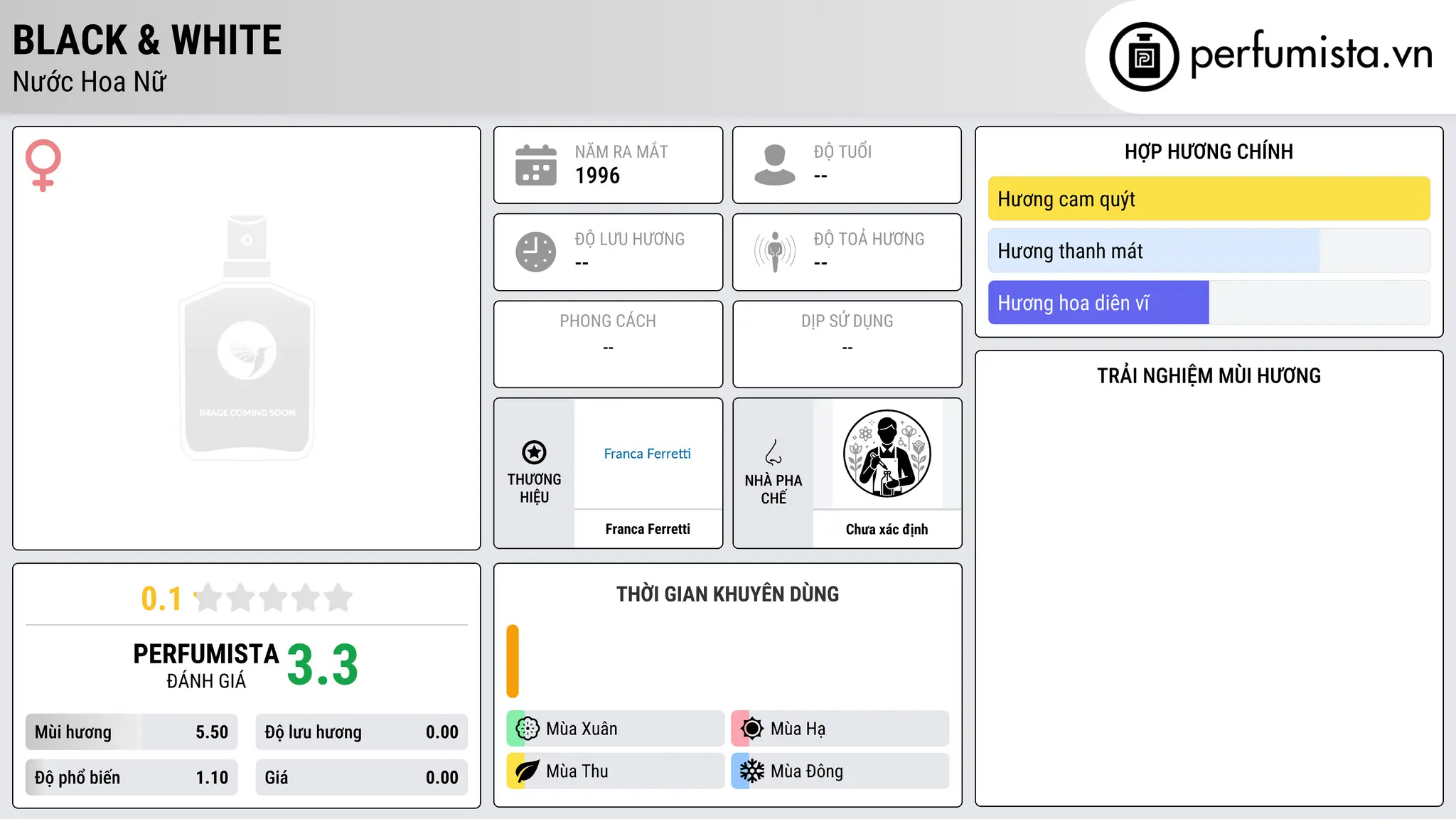Click the Mùa Hạ season label
1456x819 pixels.
point(798,729)
